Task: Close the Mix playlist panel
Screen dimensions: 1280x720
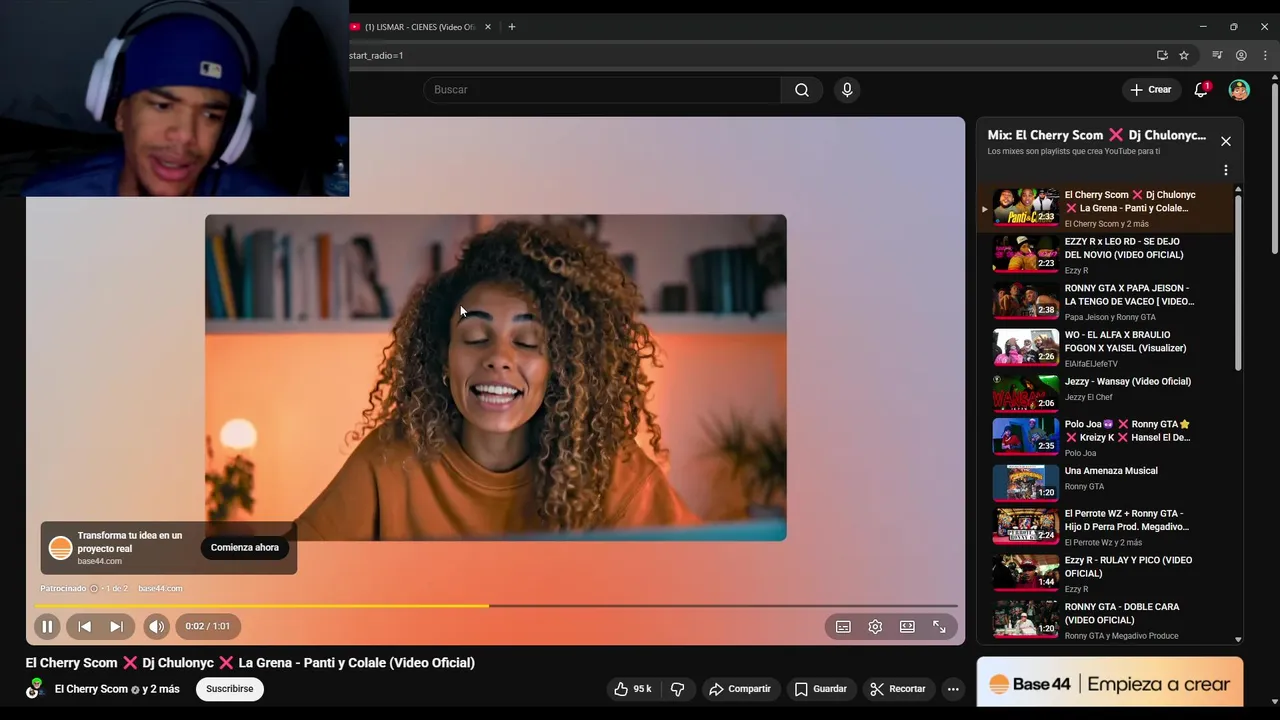Action: pos(1225,141)
